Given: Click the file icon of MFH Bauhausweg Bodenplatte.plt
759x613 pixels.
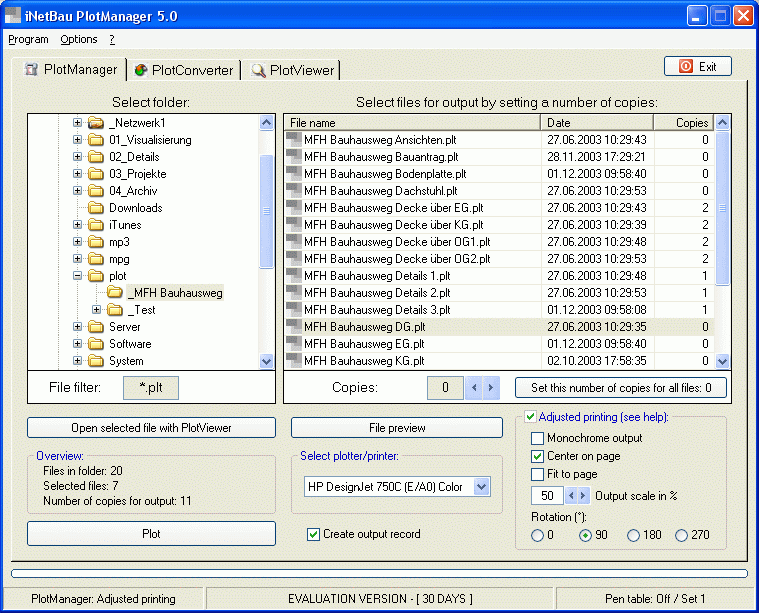Looking at the screenshot, I should [294, 173].
